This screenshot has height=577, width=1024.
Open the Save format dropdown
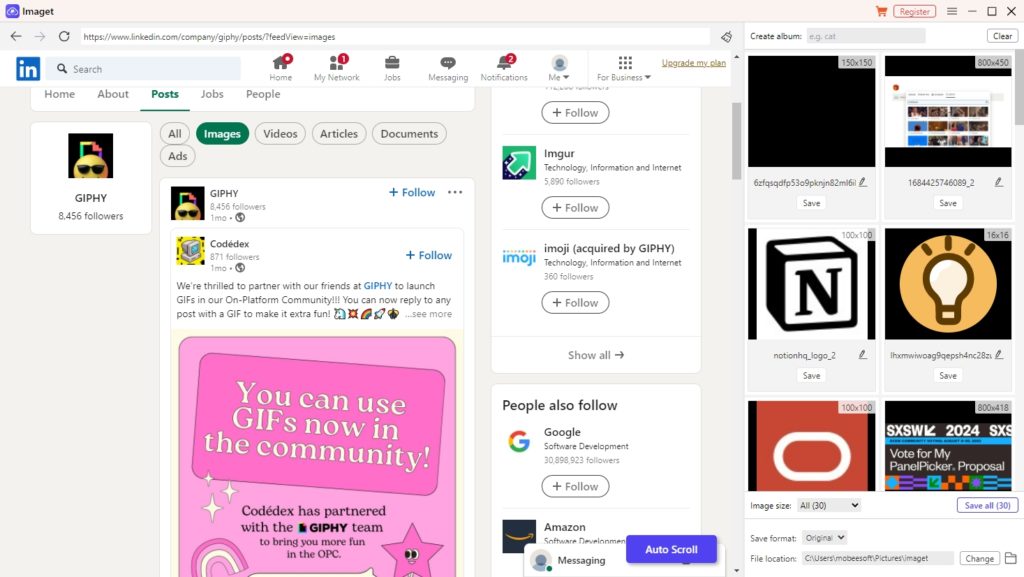(825, 538)
